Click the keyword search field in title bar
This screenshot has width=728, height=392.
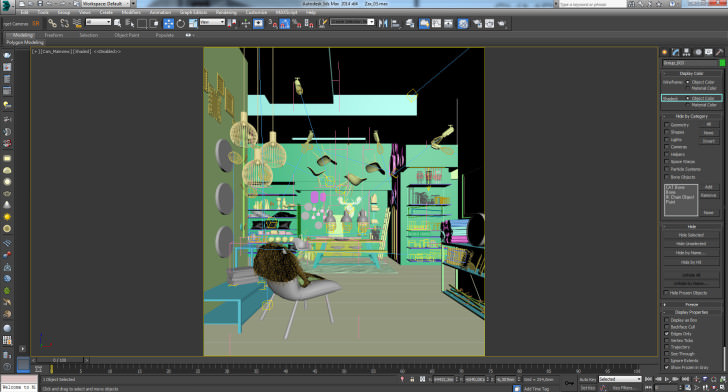[592, 4]
